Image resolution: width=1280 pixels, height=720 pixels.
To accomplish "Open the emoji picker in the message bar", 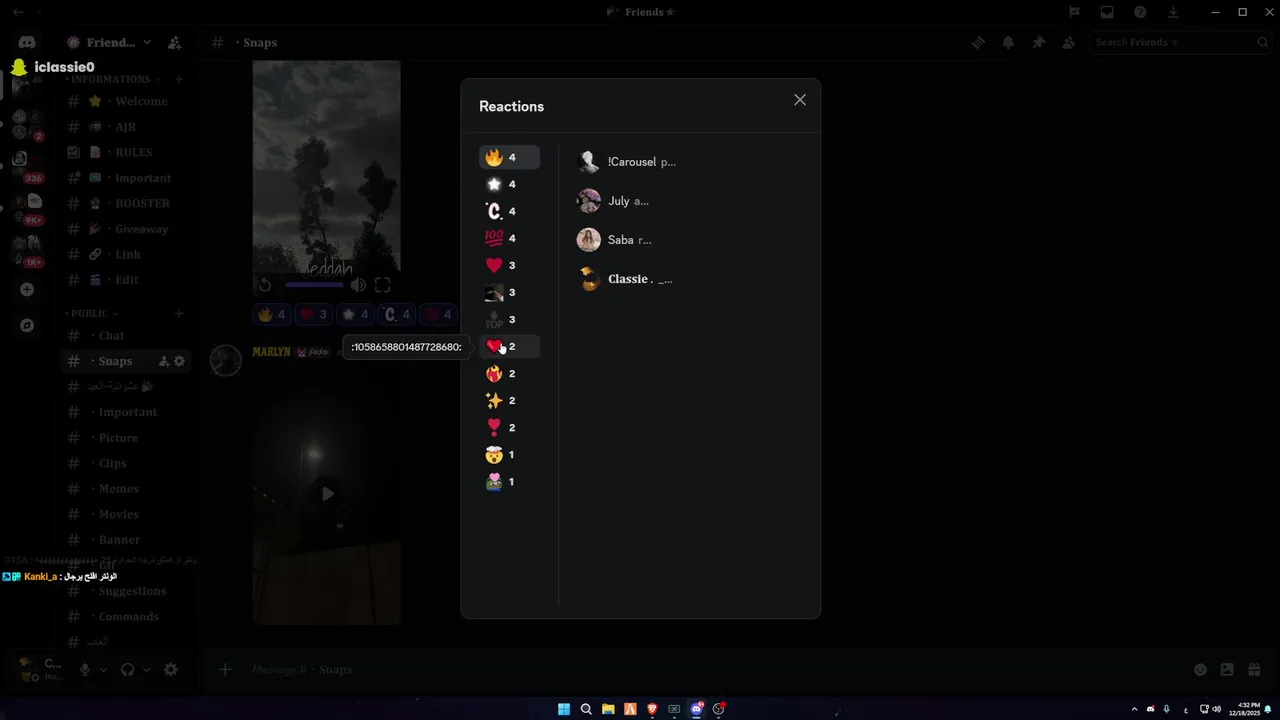I will point(1200,670).
